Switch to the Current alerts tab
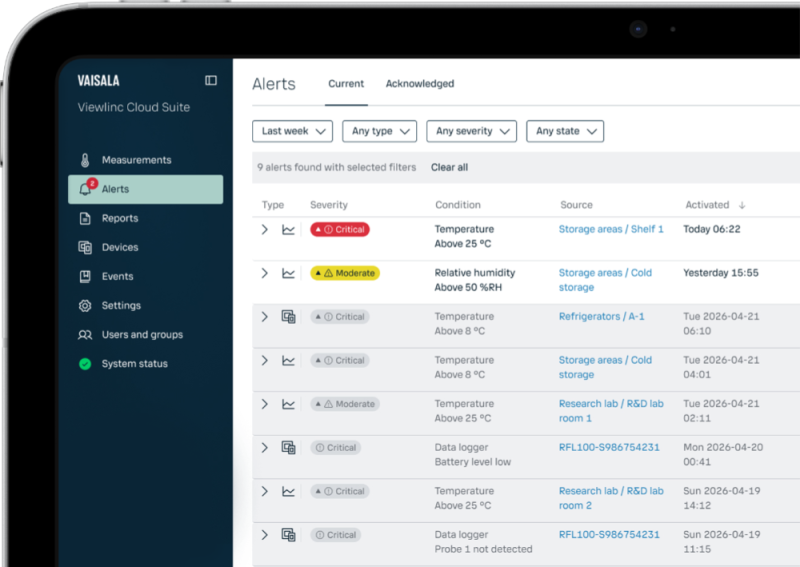The image size is (800, 567). 346,84
